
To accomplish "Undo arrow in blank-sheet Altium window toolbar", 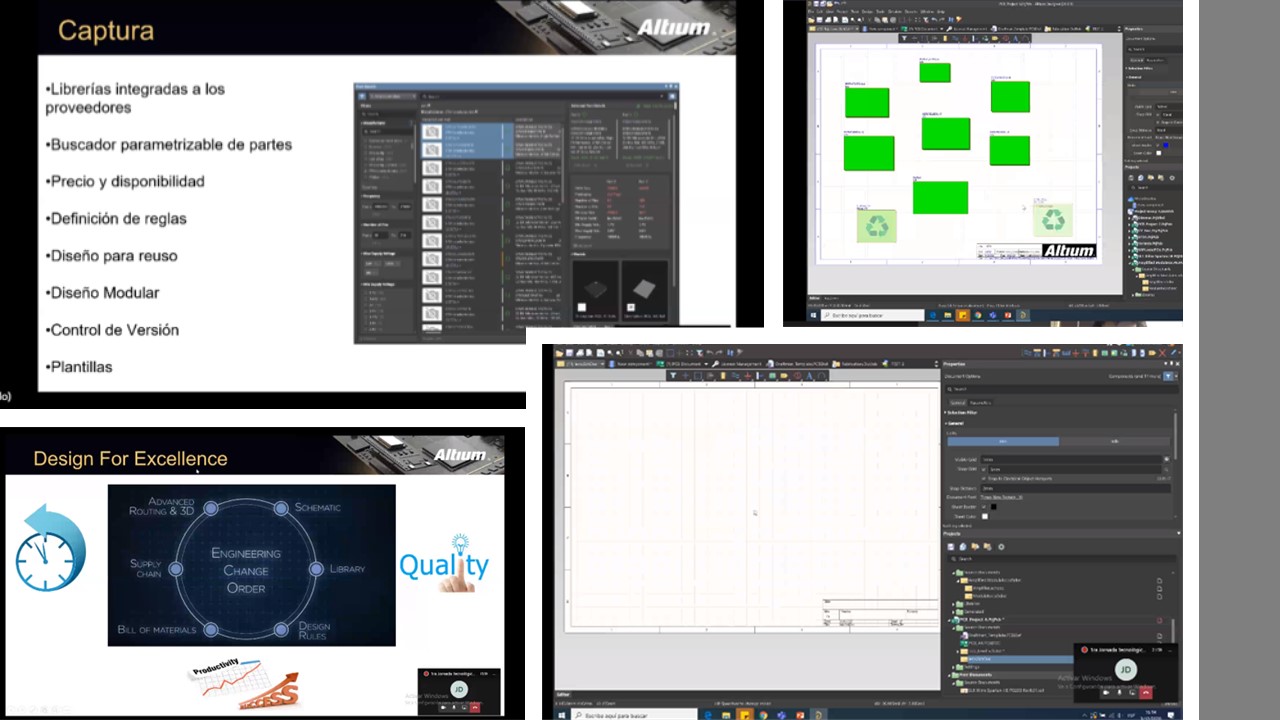I will point(709,353).
